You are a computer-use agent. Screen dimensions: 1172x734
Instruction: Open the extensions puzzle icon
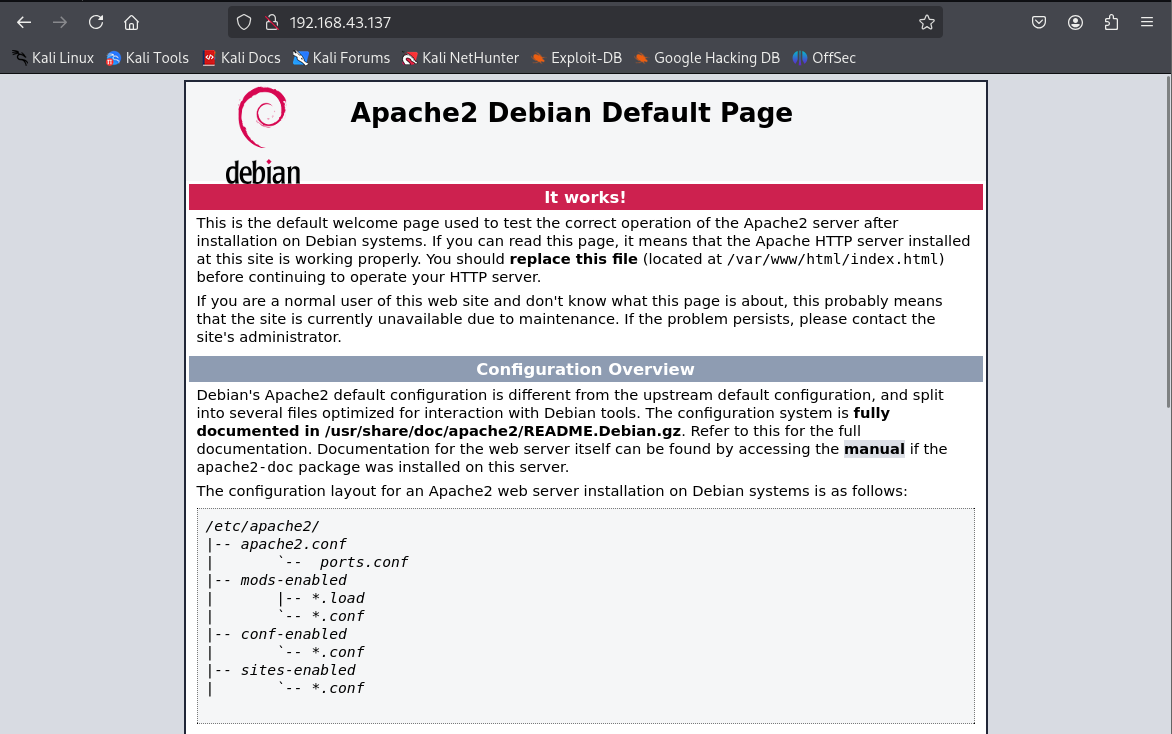click(x=1111, y=22)
